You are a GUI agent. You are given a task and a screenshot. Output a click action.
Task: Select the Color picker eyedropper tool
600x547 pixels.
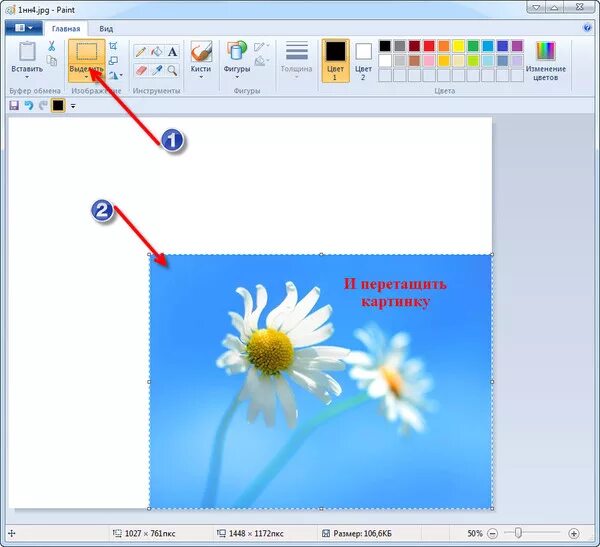point(157,70)
